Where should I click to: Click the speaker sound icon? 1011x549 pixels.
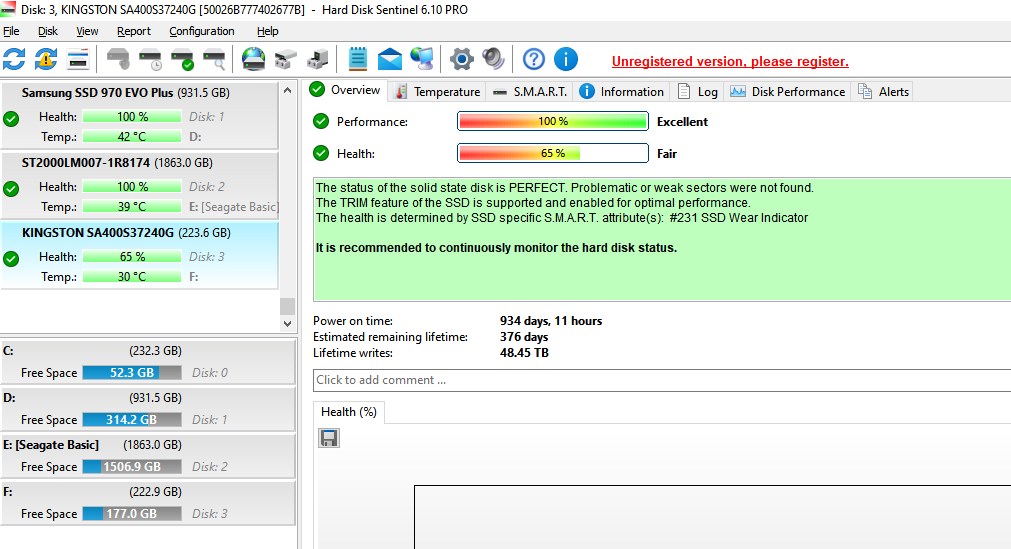tap(494, 59)
